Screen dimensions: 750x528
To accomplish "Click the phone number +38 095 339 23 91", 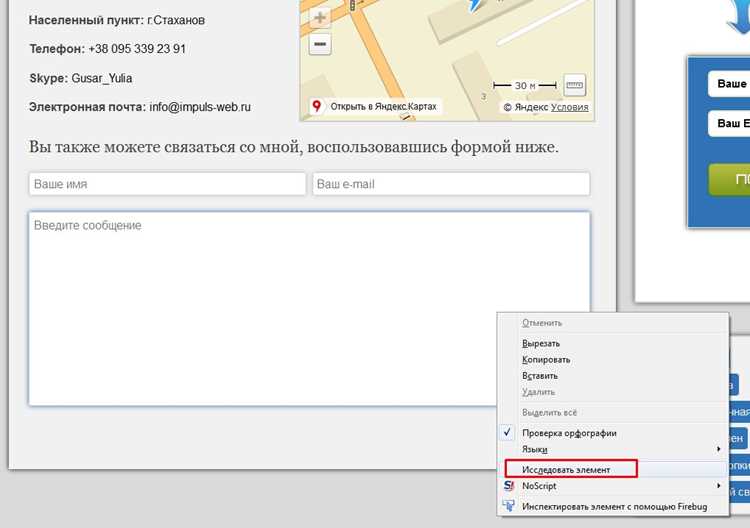I will pyautogui.click(x=137, y=49).
